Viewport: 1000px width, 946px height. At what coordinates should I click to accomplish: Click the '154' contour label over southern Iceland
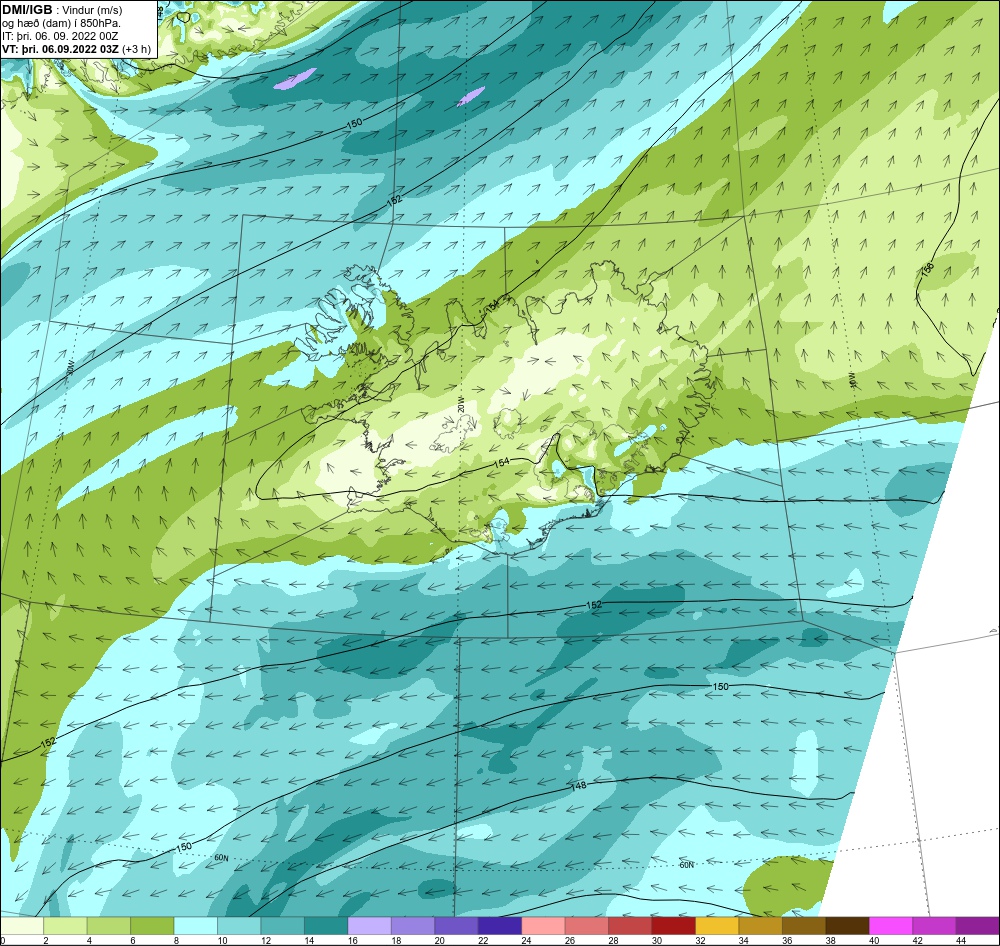pos(503,462)
